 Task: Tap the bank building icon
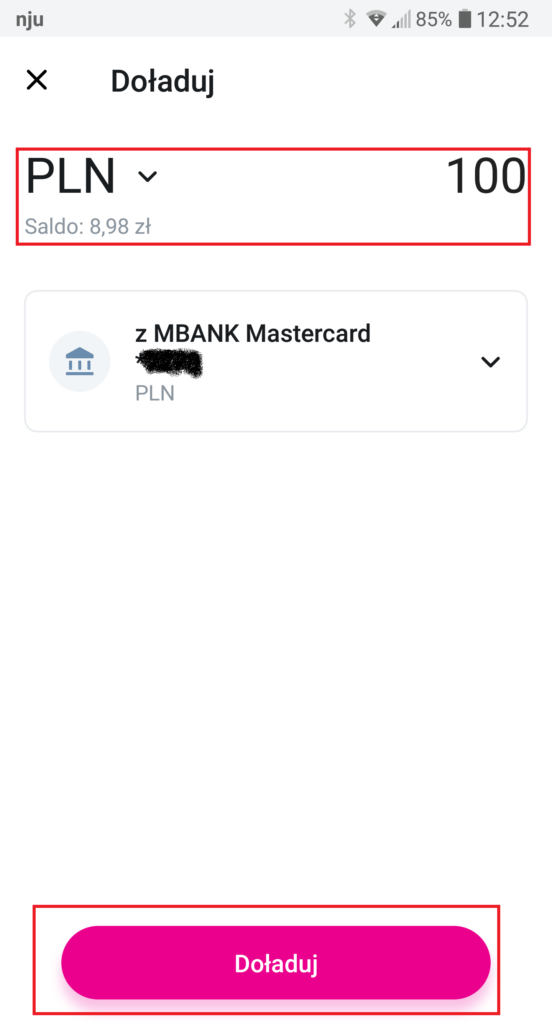tap(80, 361)
